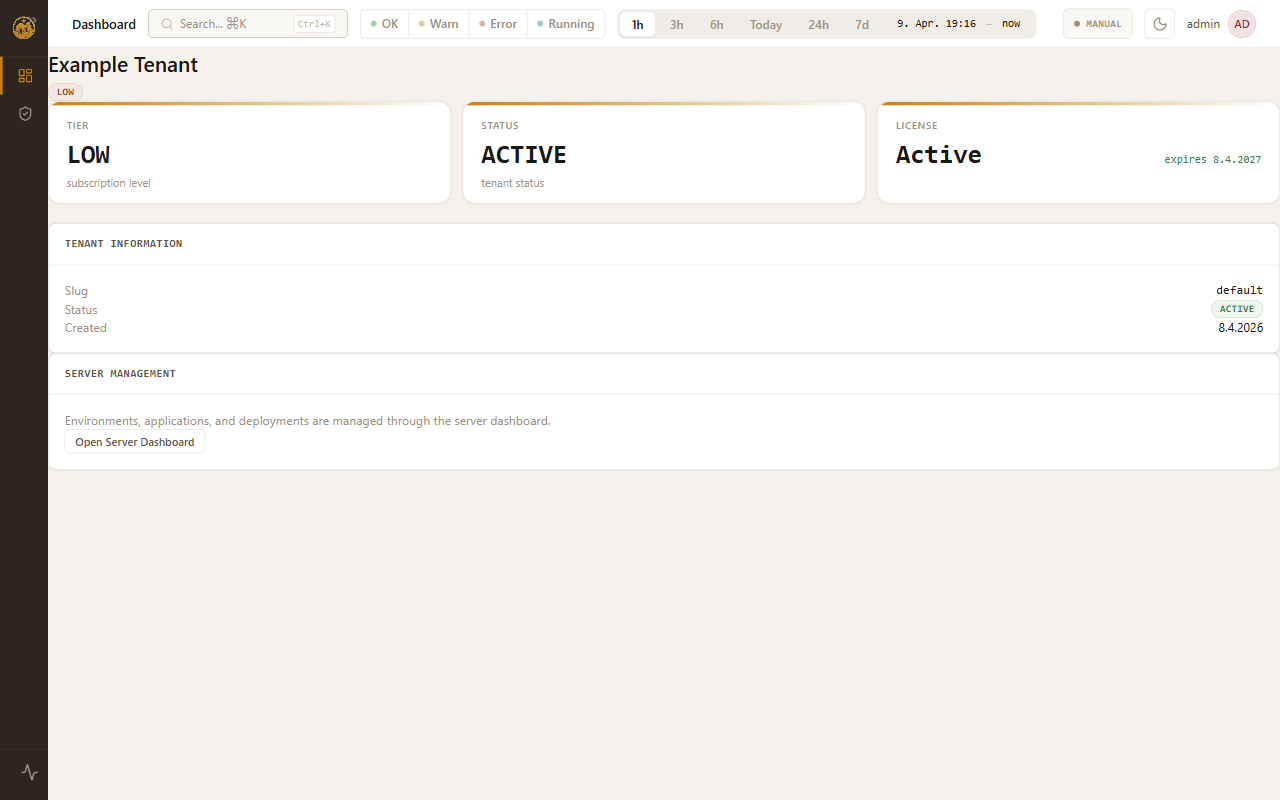This screenshot has height=800, width=1280.
Task: Open the admin user menu
Action: (1203, 24)
